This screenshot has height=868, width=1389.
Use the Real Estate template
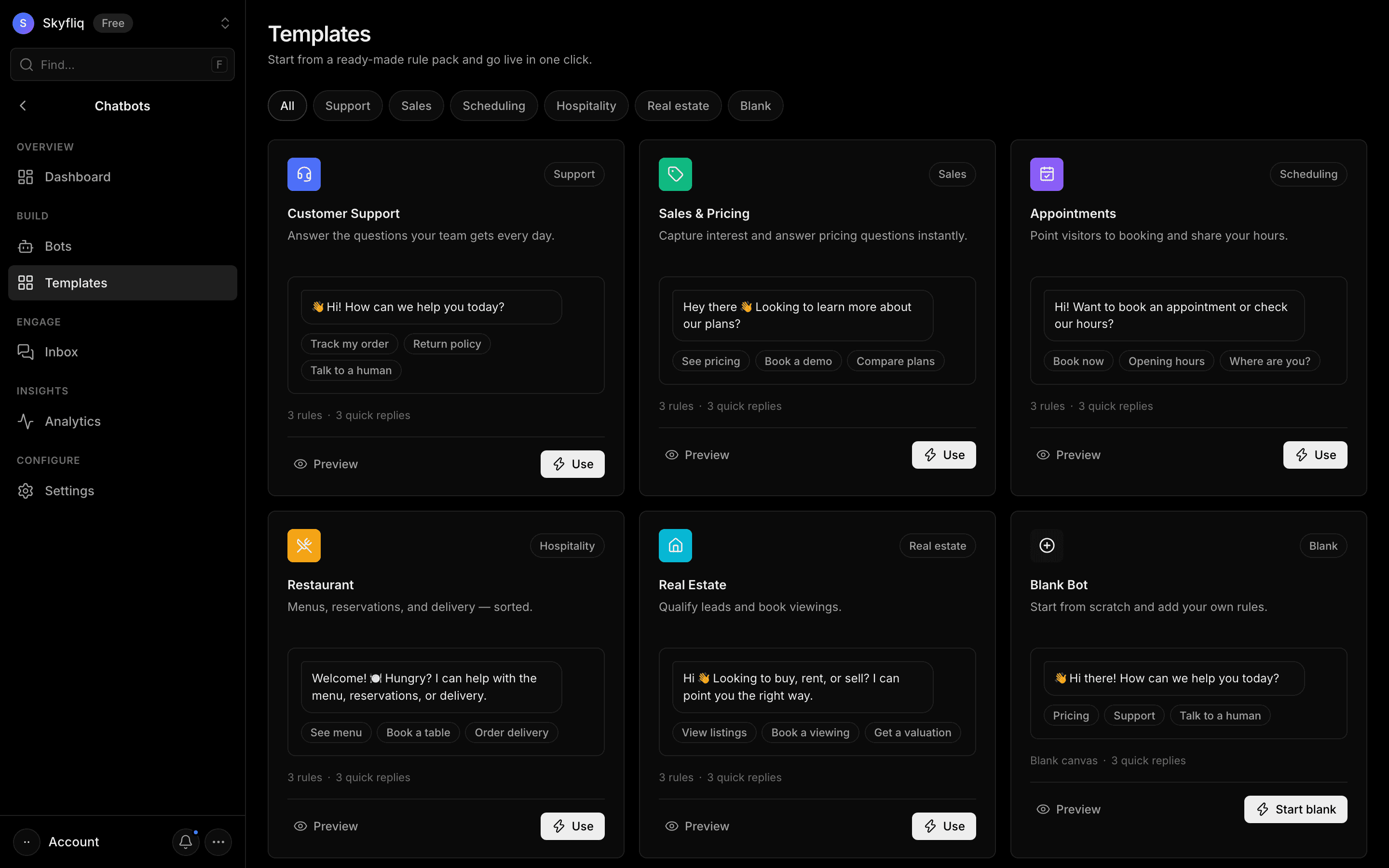[x=943, y=826]
